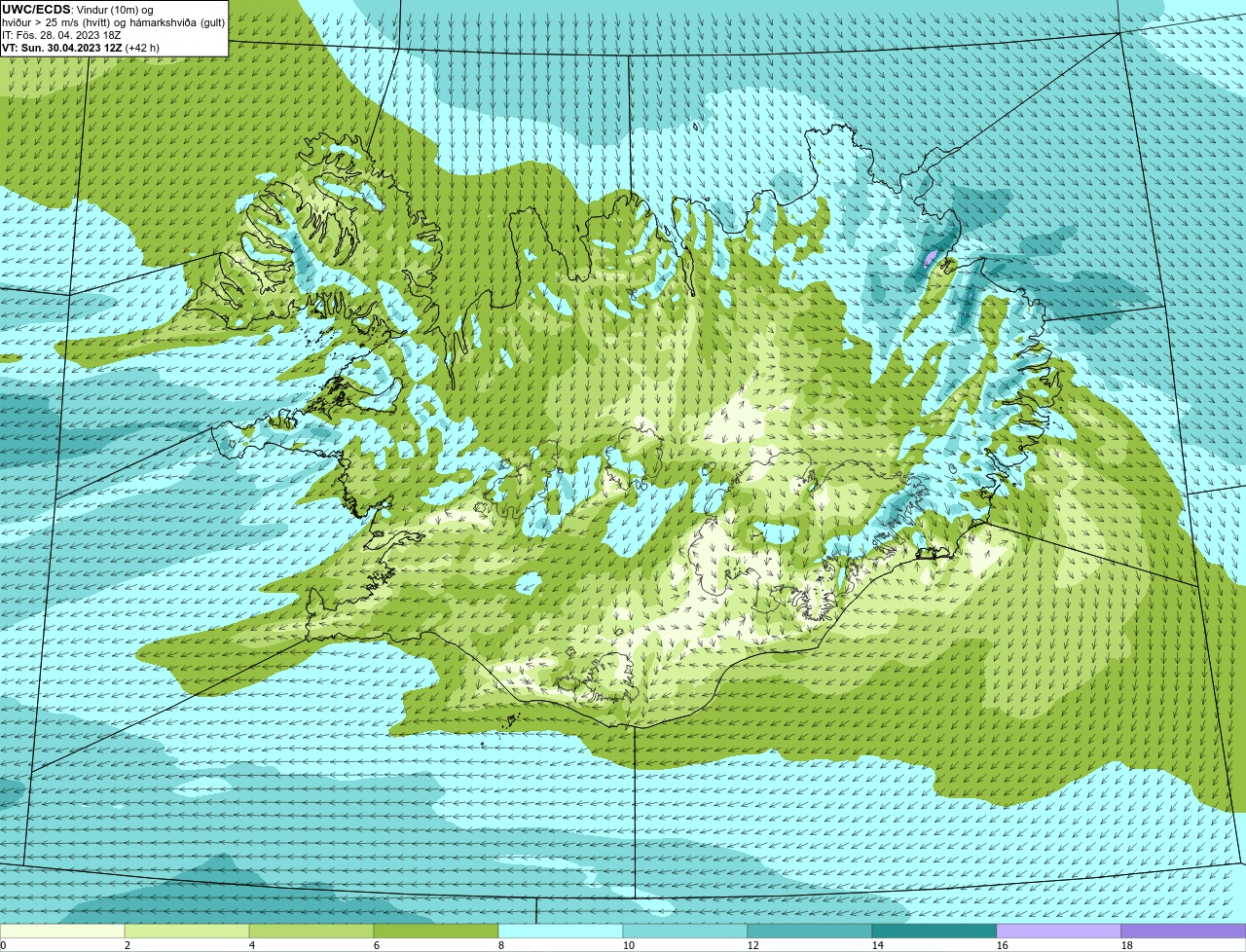Select the color scale label "4"
1246x952 pixels.
tap(252, 945)
